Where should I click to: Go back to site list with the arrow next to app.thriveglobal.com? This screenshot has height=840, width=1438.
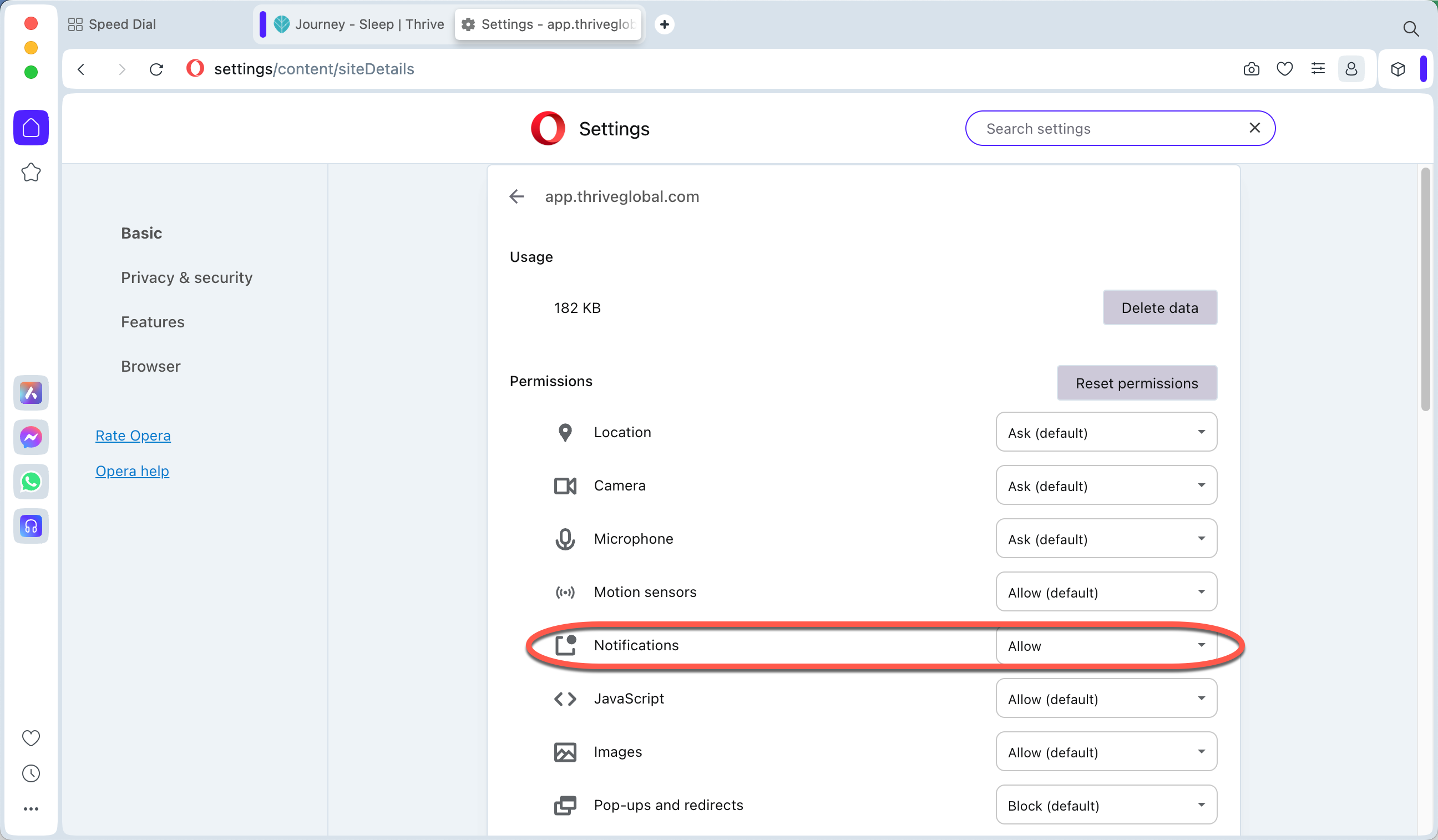[517, 196]
